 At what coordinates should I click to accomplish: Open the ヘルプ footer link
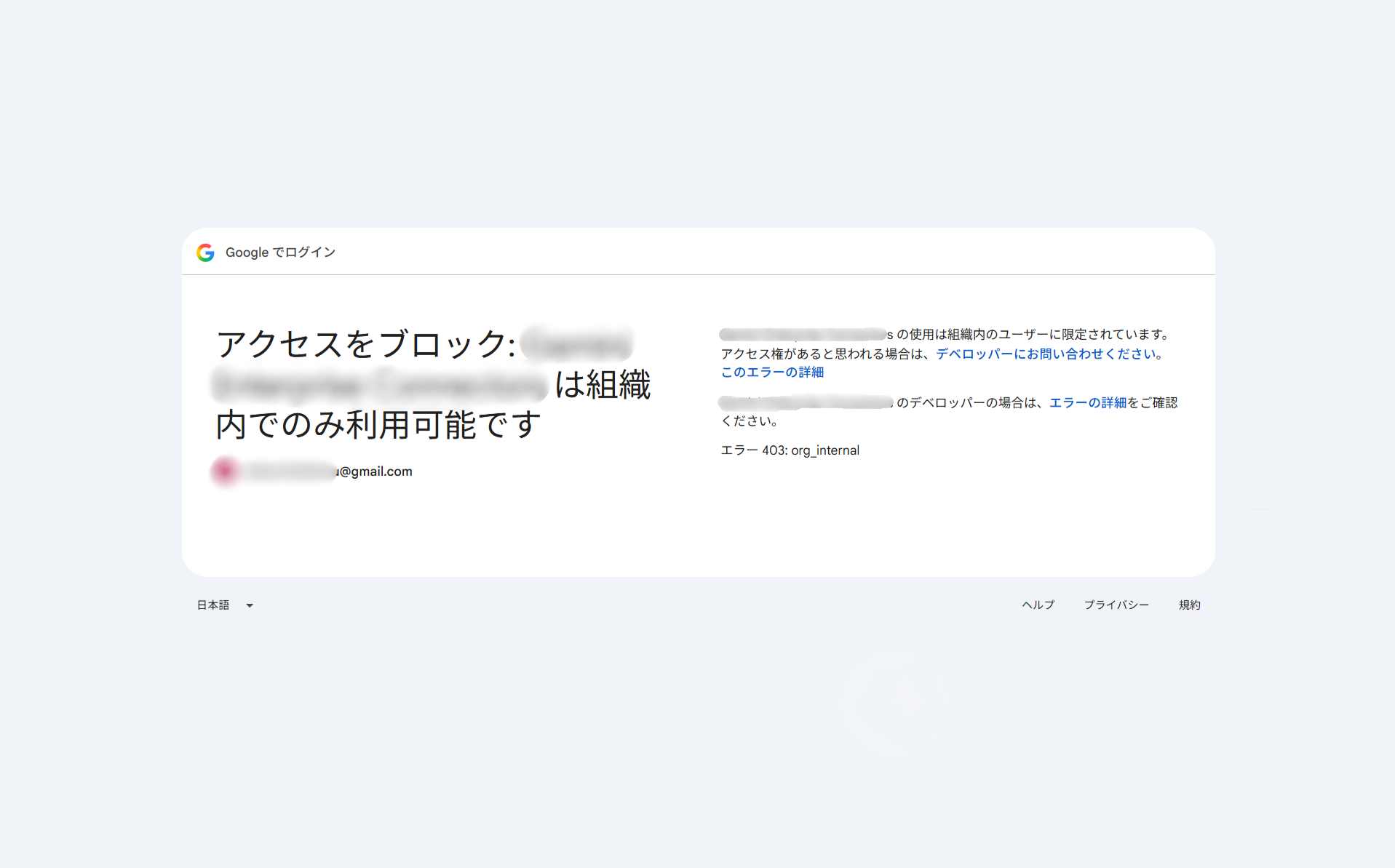coord(1038,605)
